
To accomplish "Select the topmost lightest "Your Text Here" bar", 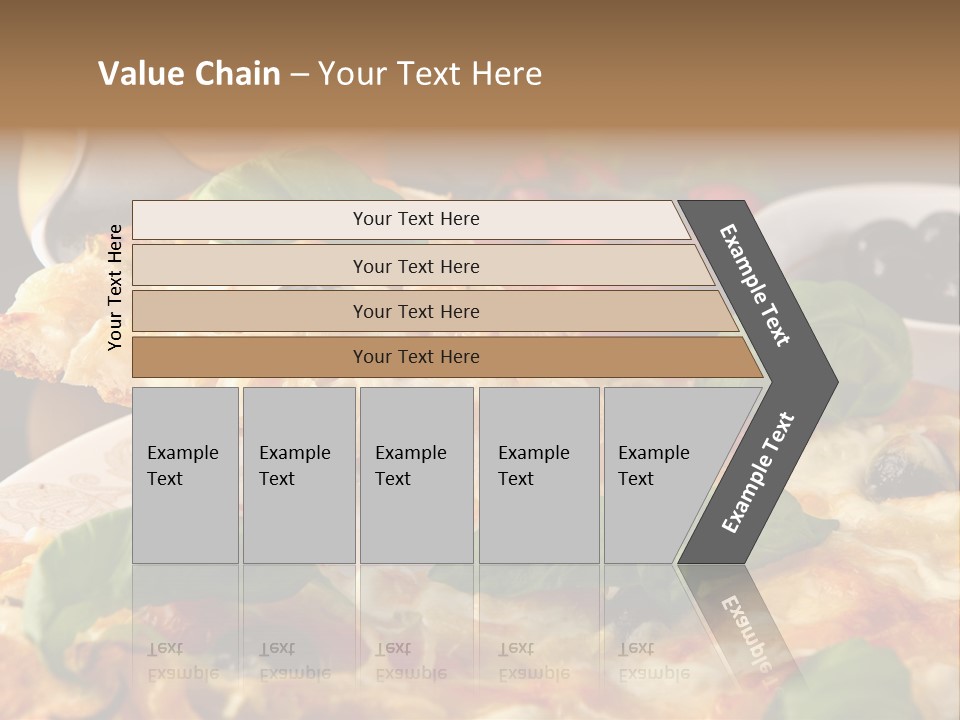I will point(415,219).
